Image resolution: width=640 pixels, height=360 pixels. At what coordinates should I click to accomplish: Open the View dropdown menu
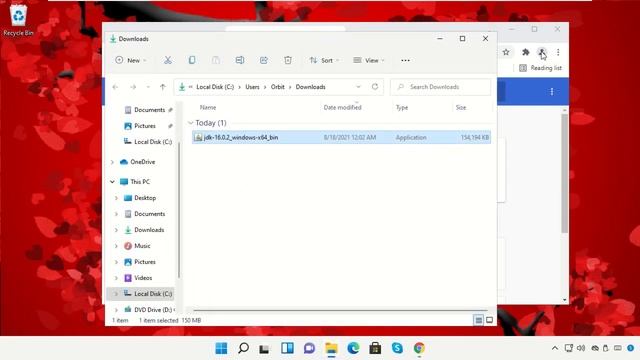[x=369, y=60]
